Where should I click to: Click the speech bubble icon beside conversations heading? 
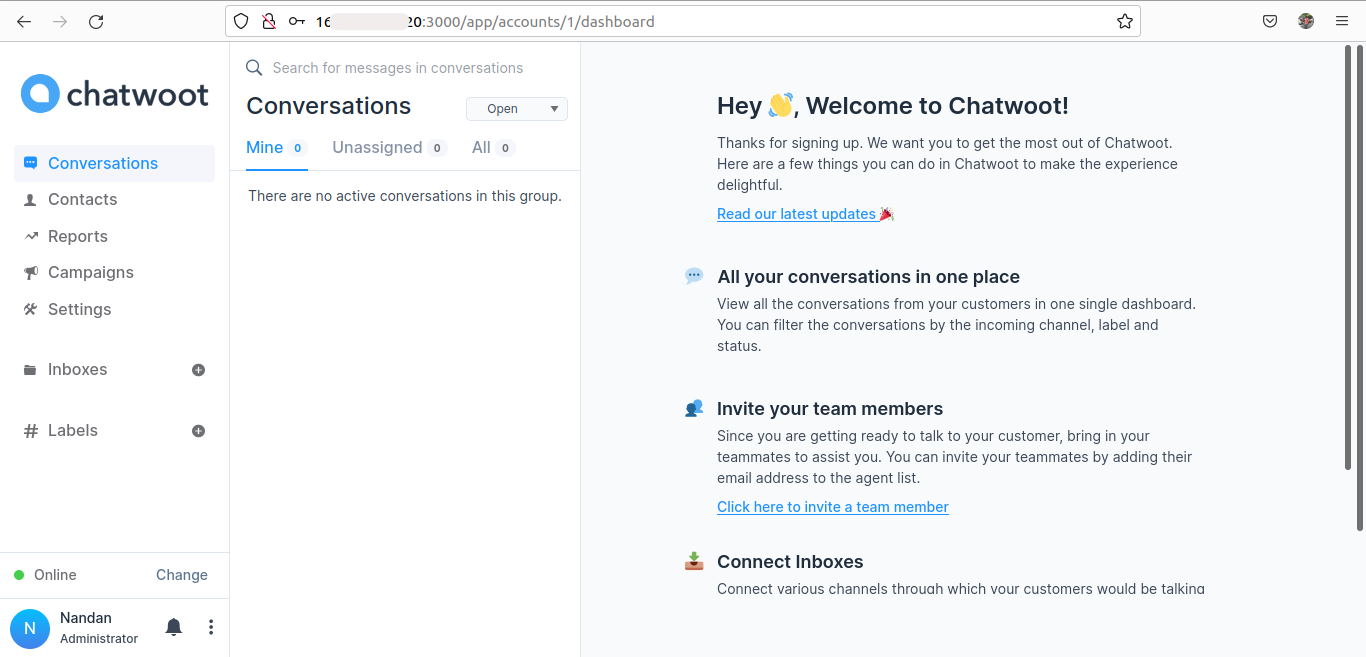tap(694, 276)
